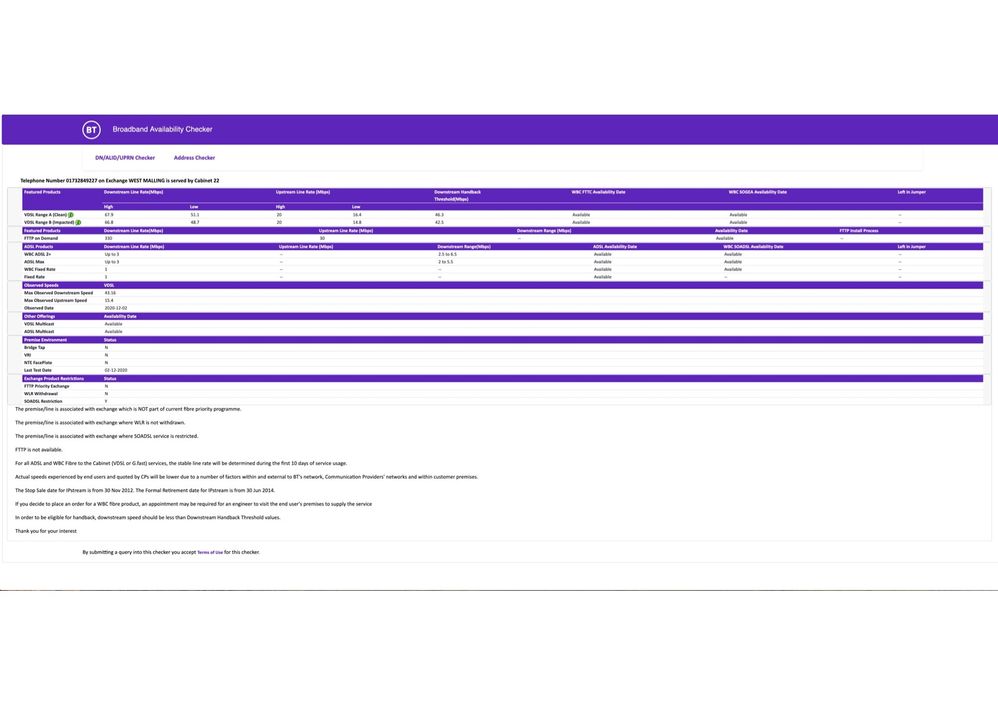Click the Exchange Product Restrictions header
The height and width of the screenshot is (706, 998).
click(x=54, y=379)
